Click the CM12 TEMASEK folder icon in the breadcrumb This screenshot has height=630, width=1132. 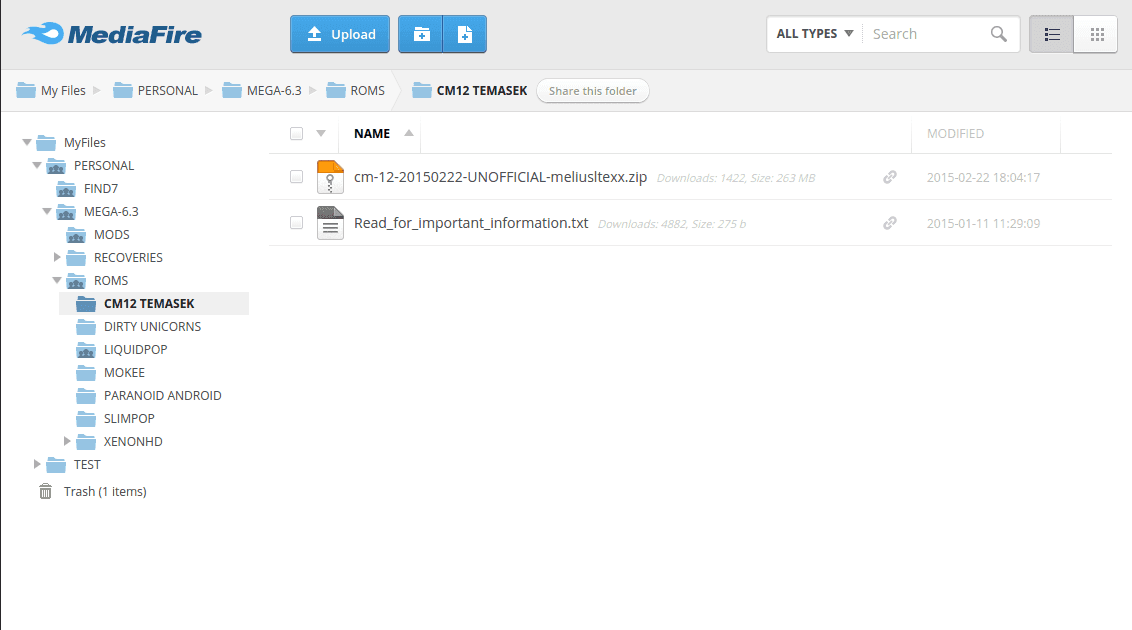422,90
